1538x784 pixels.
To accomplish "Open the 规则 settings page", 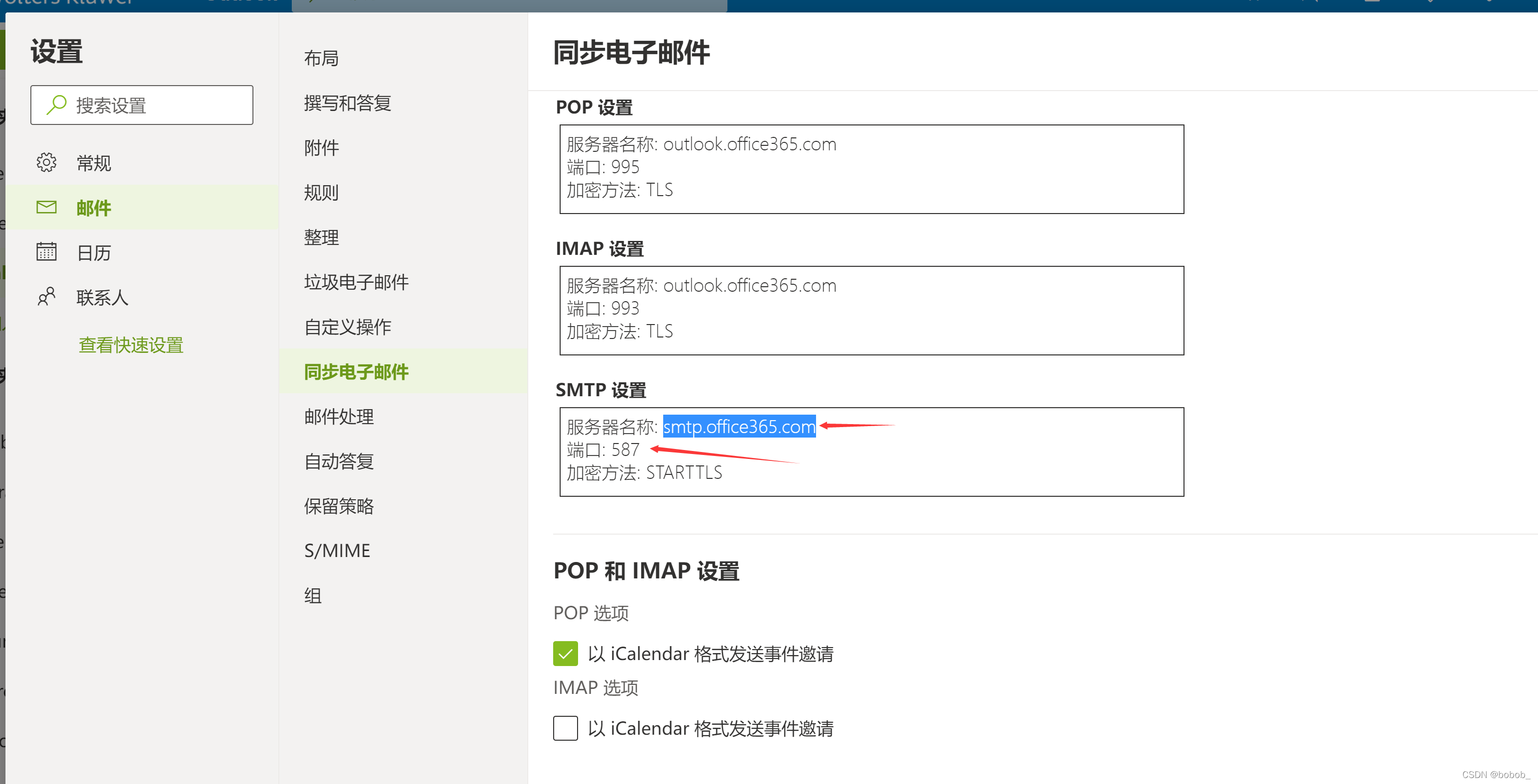I will 321,192.
